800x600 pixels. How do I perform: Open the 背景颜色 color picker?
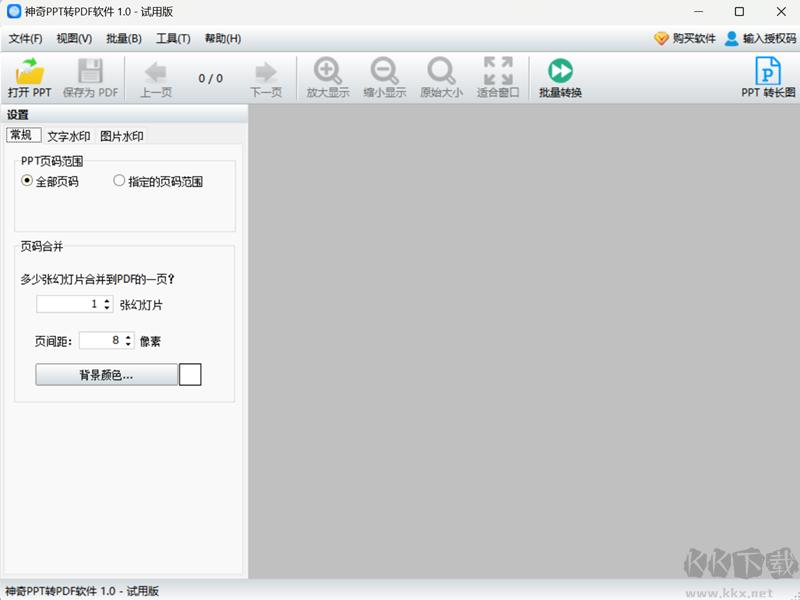tap(106, 374)
